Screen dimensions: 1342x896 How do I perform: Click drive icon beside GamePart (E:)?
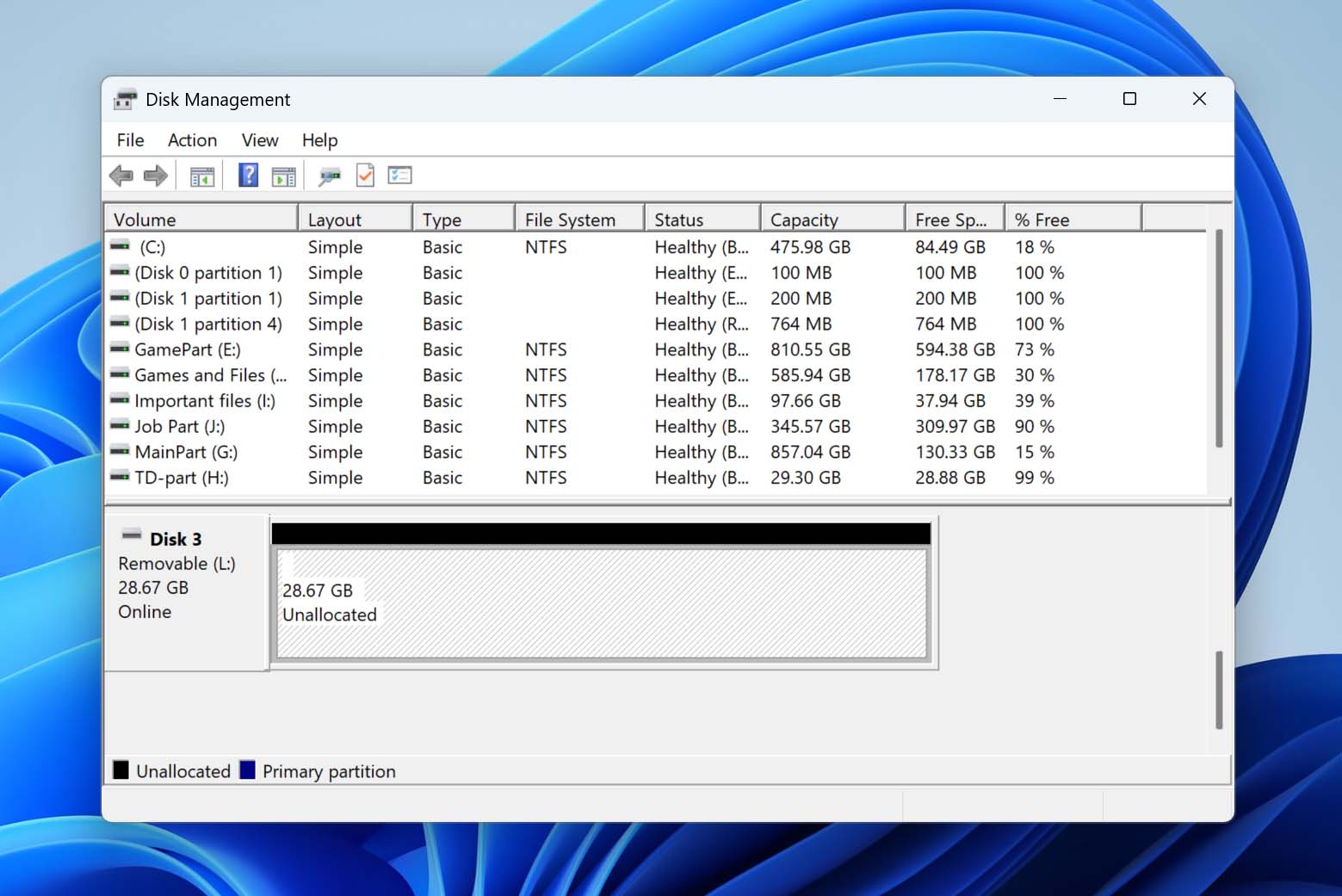(121, 349)
